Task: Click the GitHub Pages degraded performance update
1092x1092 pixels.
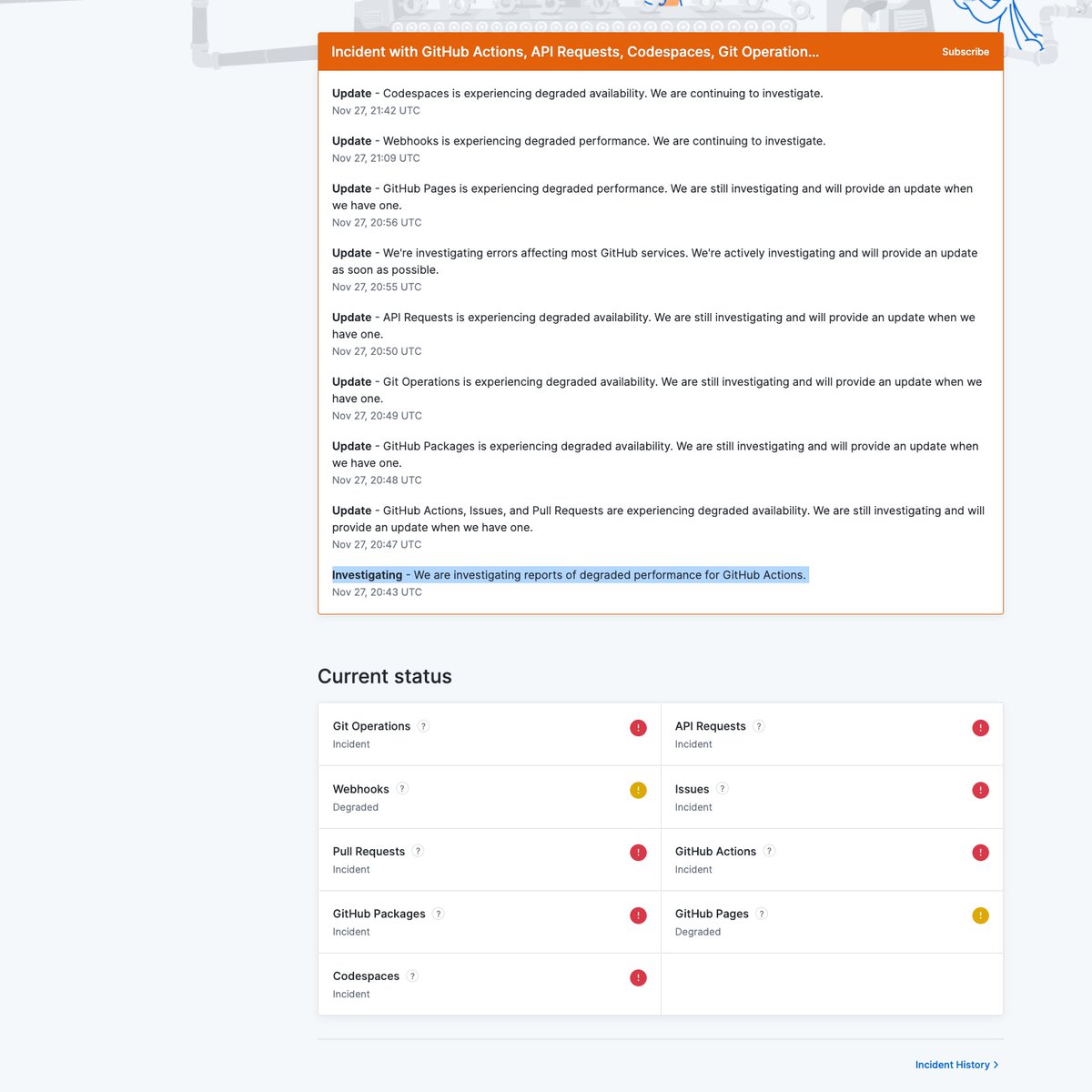Action: pos(652,197)
